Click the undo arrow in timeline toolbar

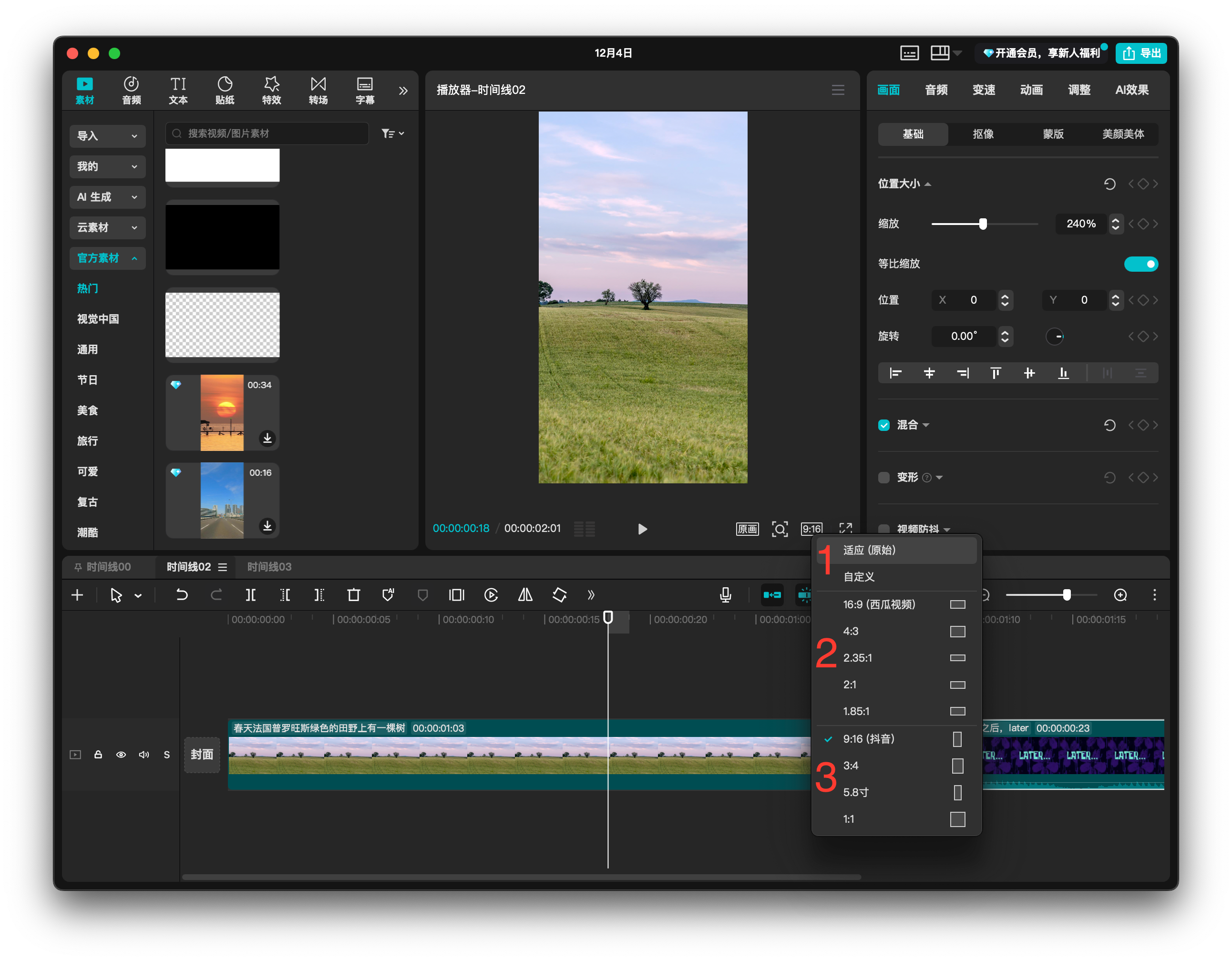coord(182,595)
